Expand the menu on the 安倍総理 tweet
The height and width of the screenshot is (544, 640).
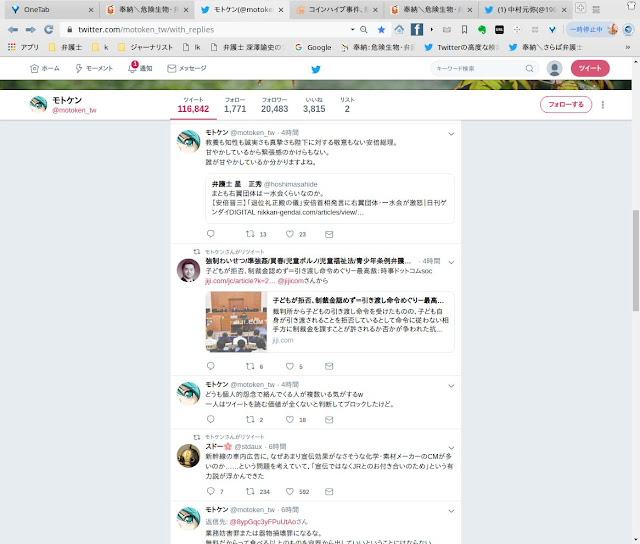click(x=451, y=134)
